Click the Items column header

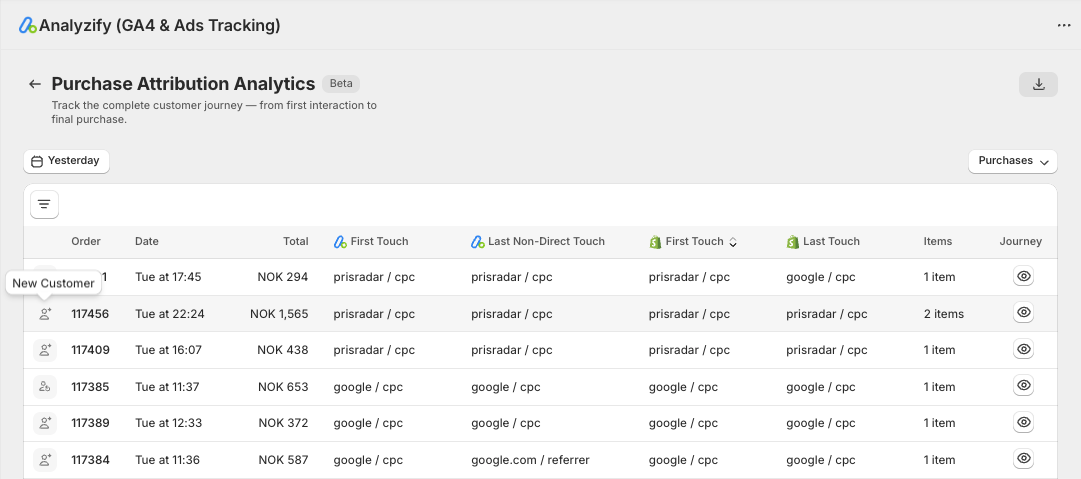(x=938, y=241)
